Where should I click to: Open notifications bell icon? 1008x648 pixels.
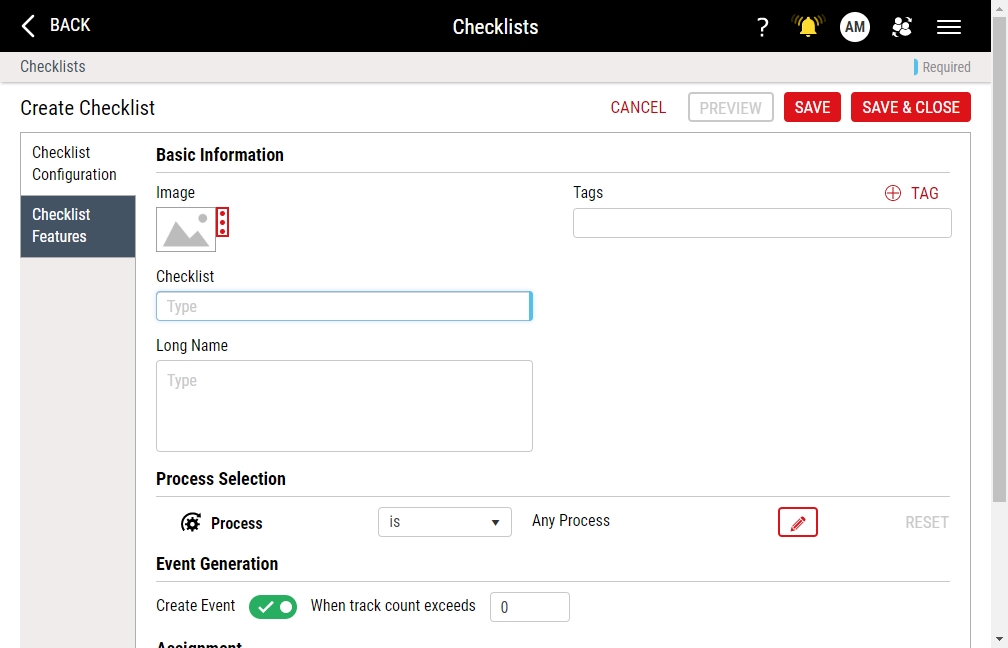click(x=808, y=26)
